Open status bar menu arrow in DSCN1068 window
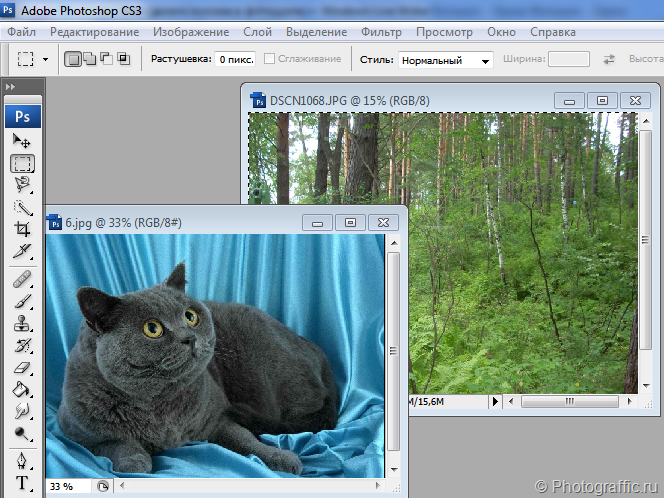Image resolution: width=664 pixels, height=498 pixels. point(495,401)
